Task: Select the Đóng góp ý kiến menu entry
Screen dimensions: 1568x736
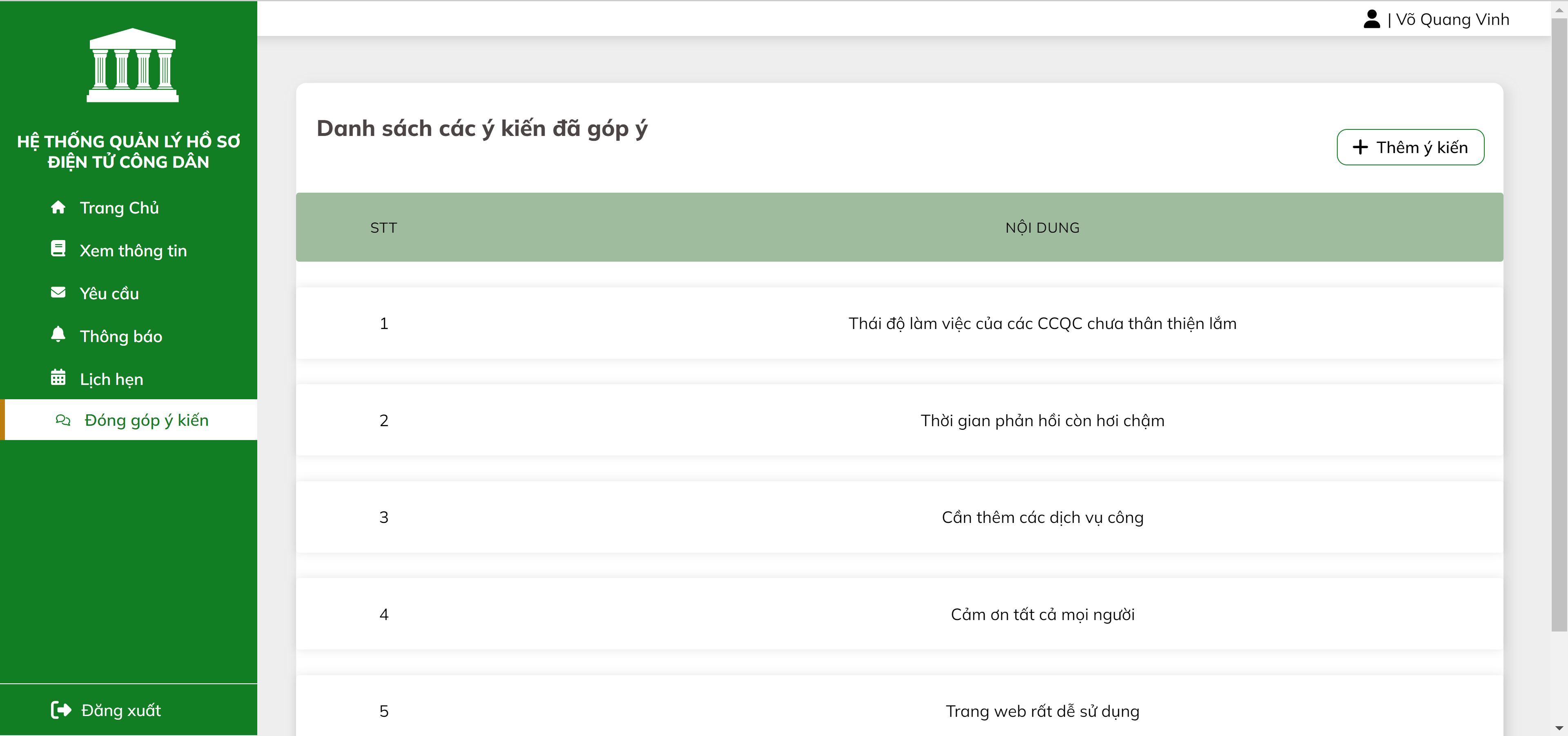Action: click(145, 420)
